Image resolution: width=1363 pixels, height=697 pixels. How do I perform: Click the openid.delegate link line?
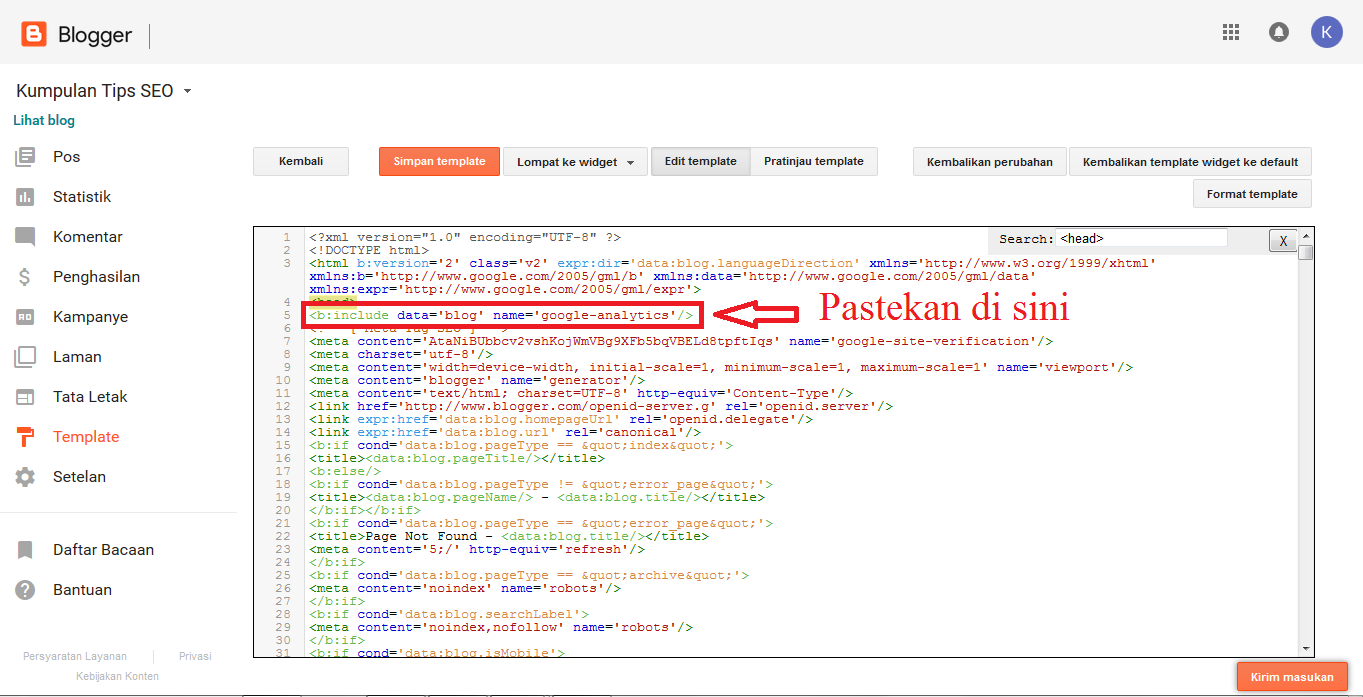click(x=561, y=419)
